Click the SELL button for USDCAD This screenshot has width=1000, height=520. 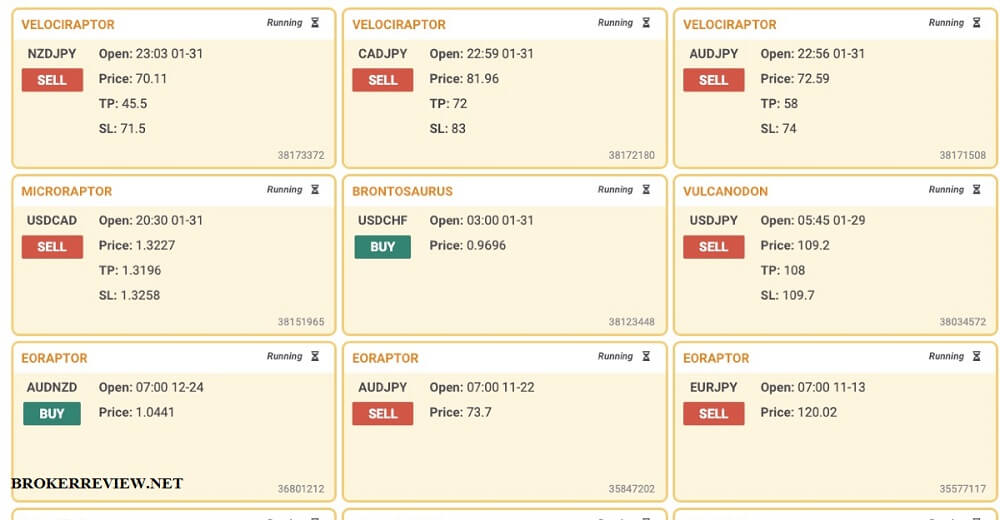(52, 247)
